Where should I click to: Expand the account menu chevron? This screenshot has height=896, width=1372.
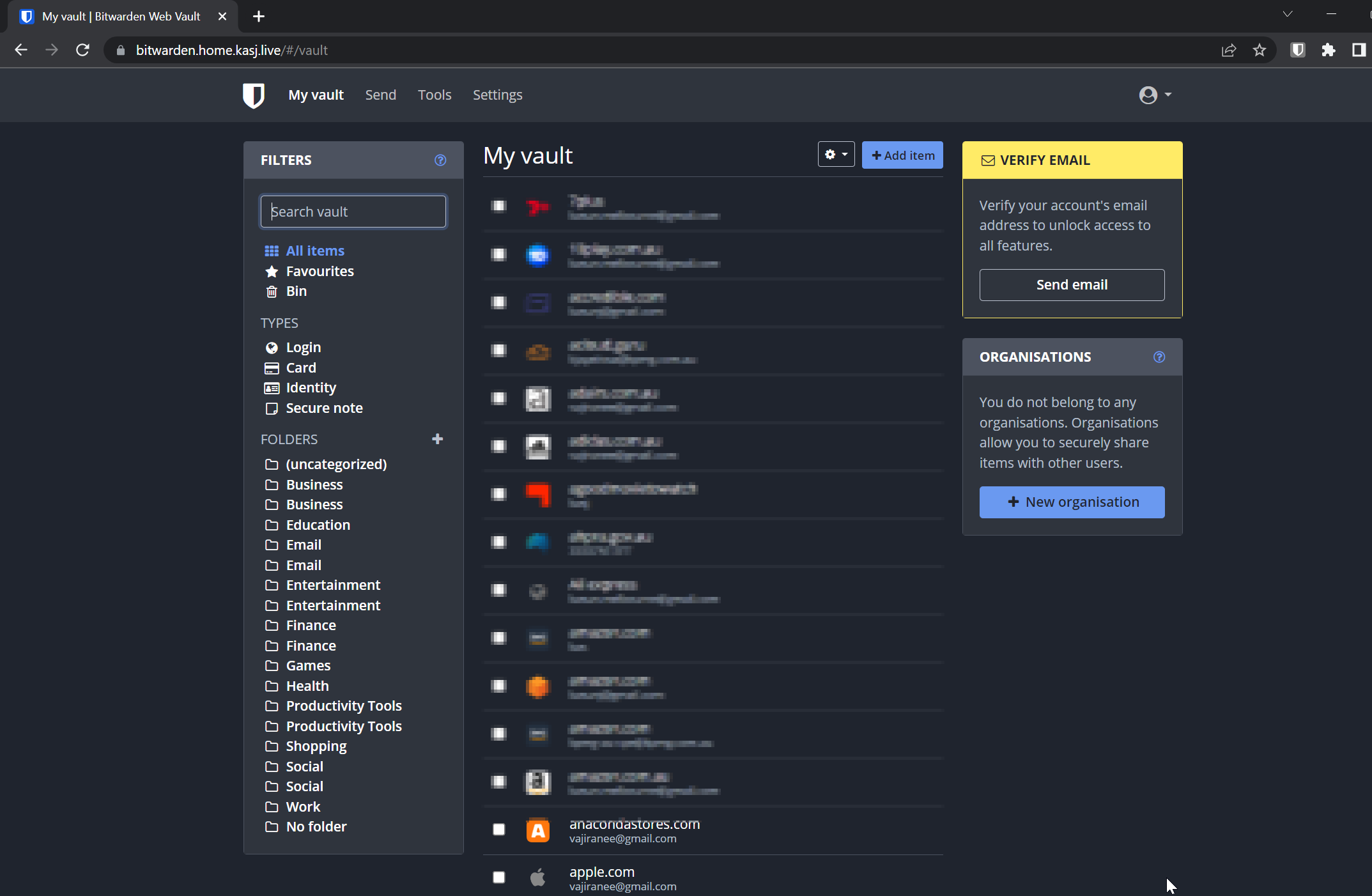(x=1168, y=95)
